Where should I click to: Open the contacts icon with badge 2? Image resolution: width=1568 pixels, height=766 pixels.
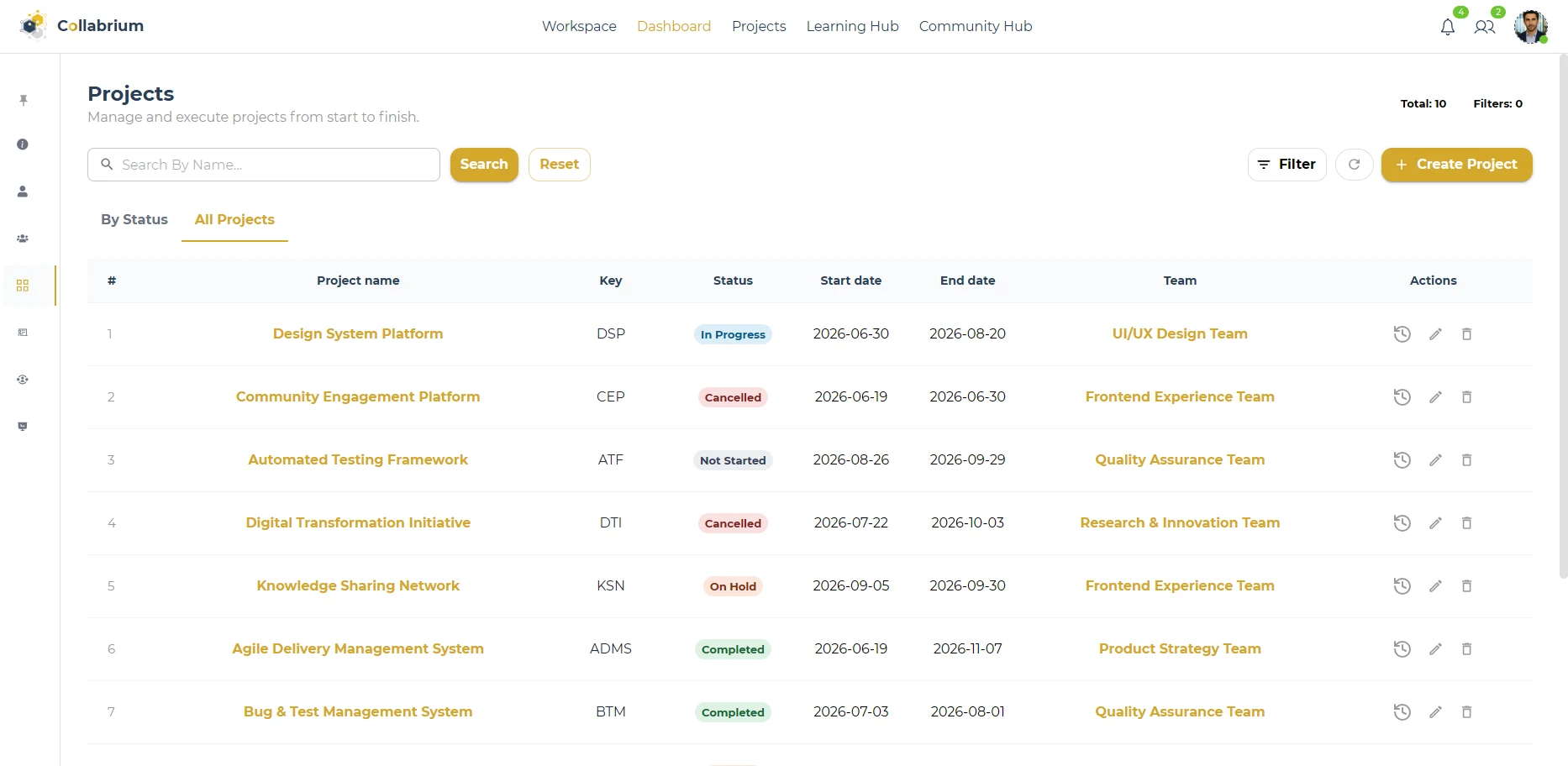pos(1485,27)
